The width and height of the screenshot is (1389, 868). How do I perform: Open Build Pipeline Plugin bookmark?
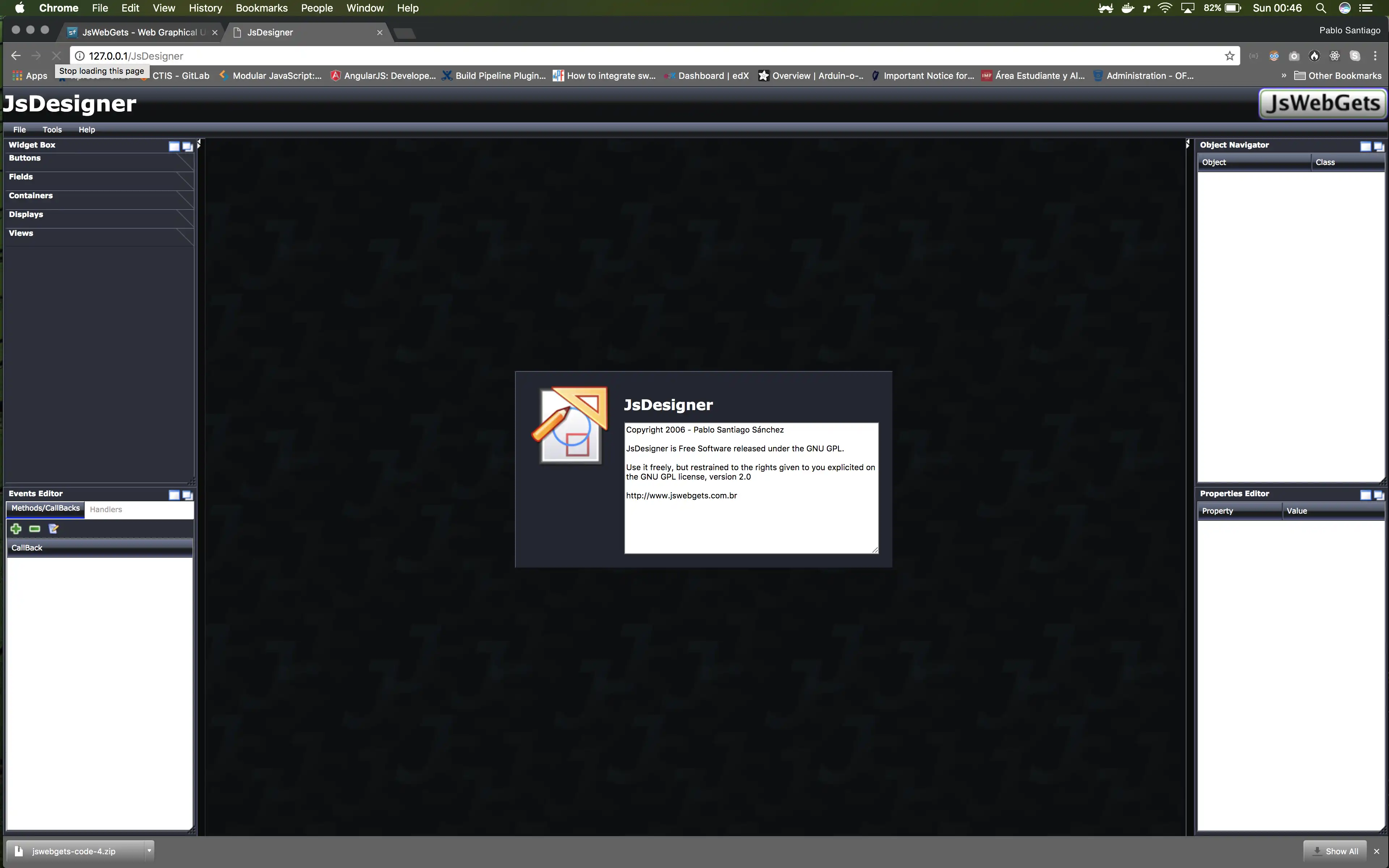[494, 75]
